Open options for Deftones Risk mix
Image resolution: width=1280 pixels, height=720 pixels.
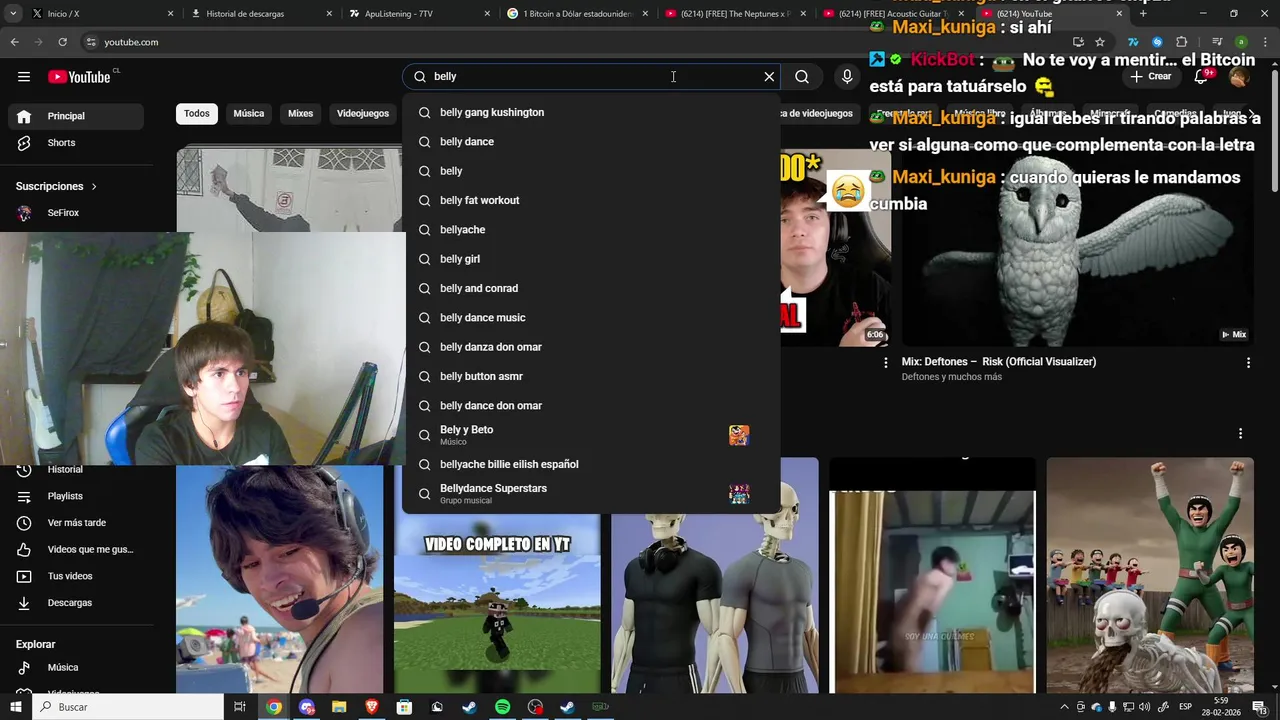click(x=1248, y=363)
